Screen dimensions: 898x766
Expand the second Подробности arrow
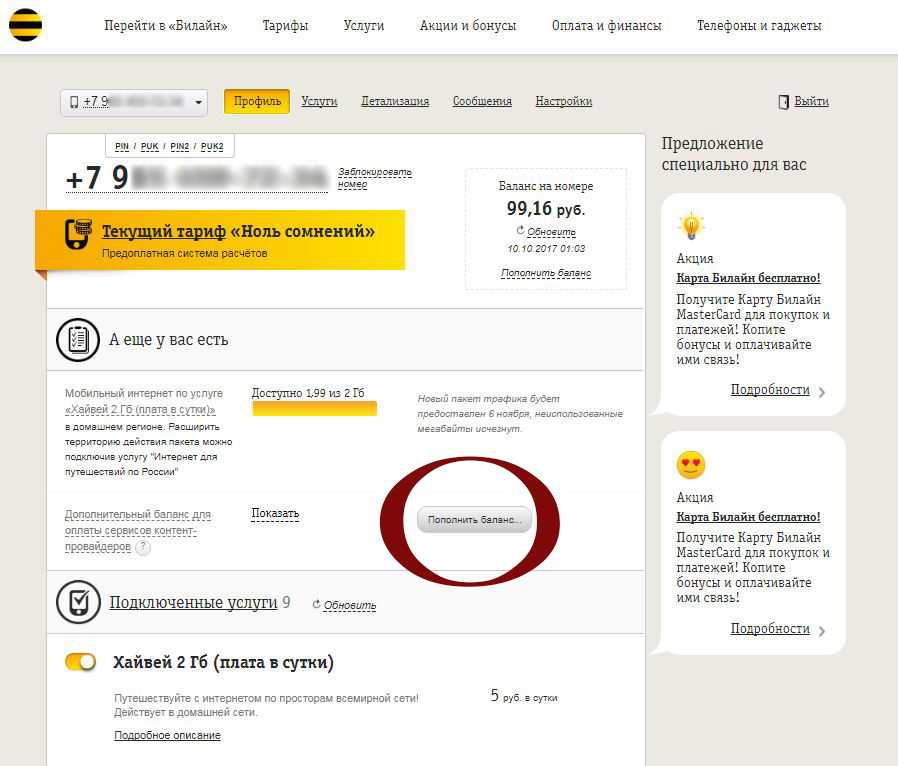pos(822,631)
